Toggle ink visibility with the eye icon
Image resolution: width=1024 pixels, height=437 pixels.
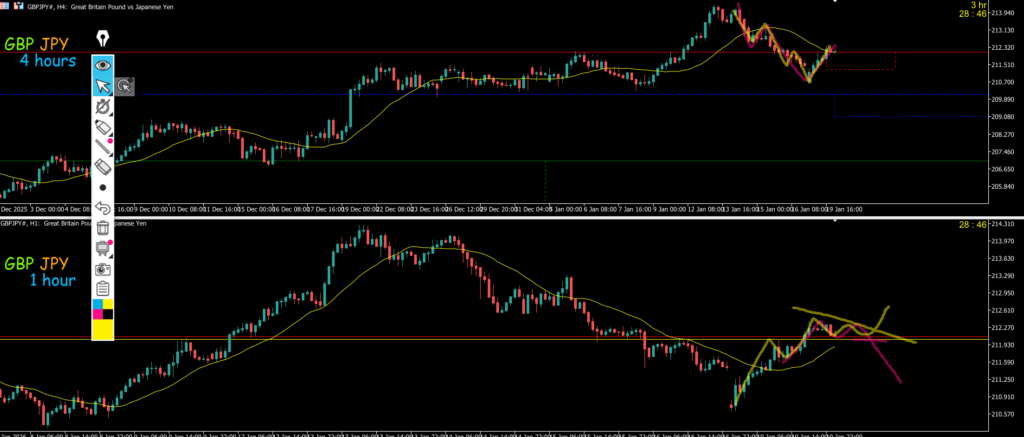[x=102, y=65]
